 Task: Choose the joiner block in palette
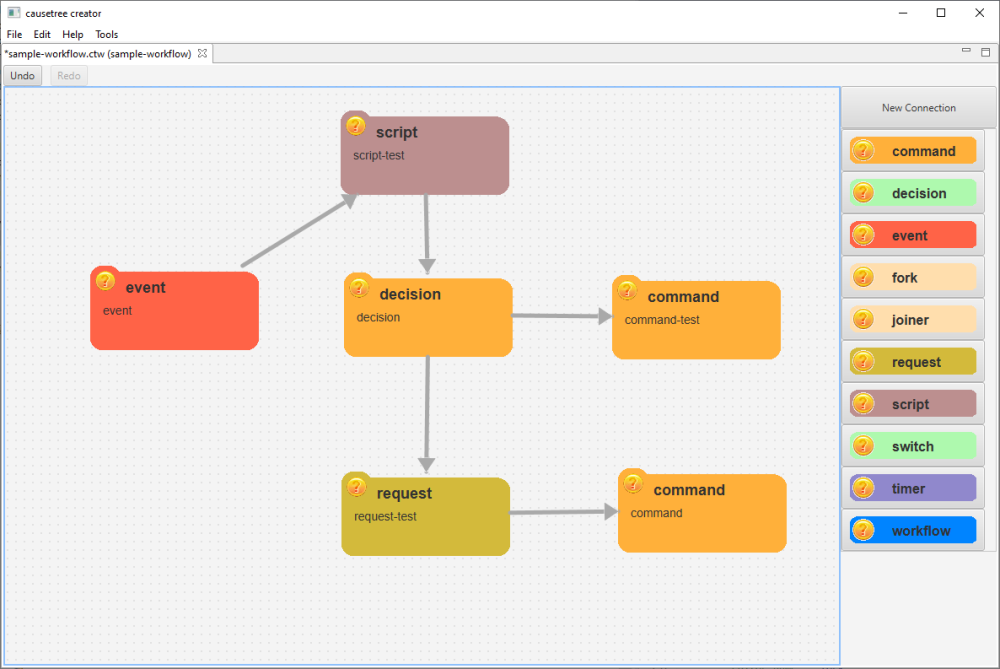[912, 320]
